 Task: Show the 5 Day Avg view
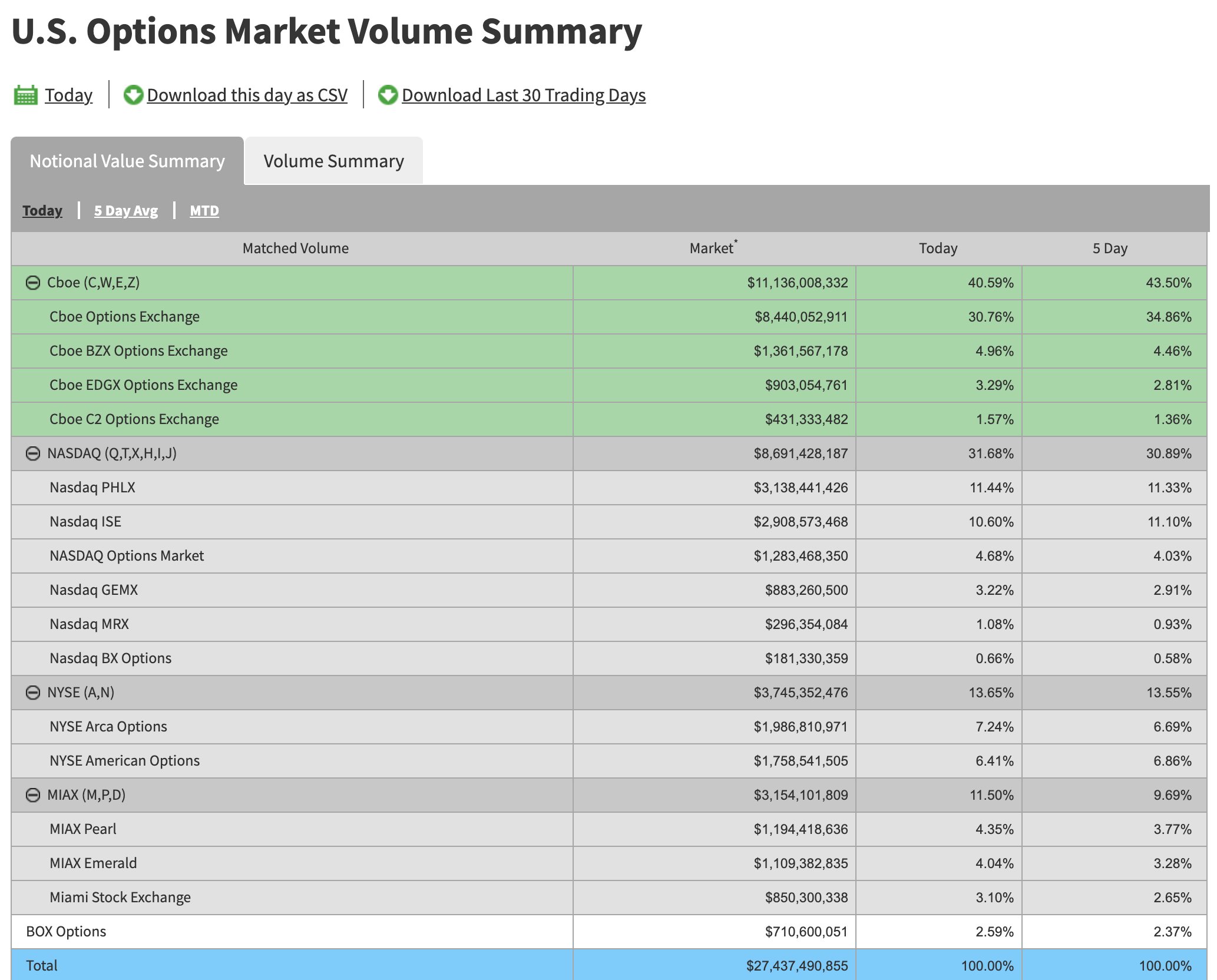tap(126, 210)
